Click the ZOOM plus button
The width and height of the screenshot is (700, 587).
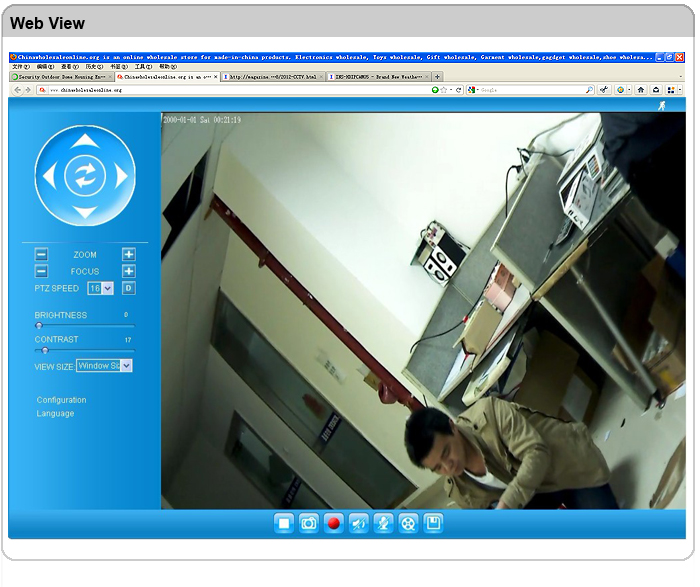(129, 255)
